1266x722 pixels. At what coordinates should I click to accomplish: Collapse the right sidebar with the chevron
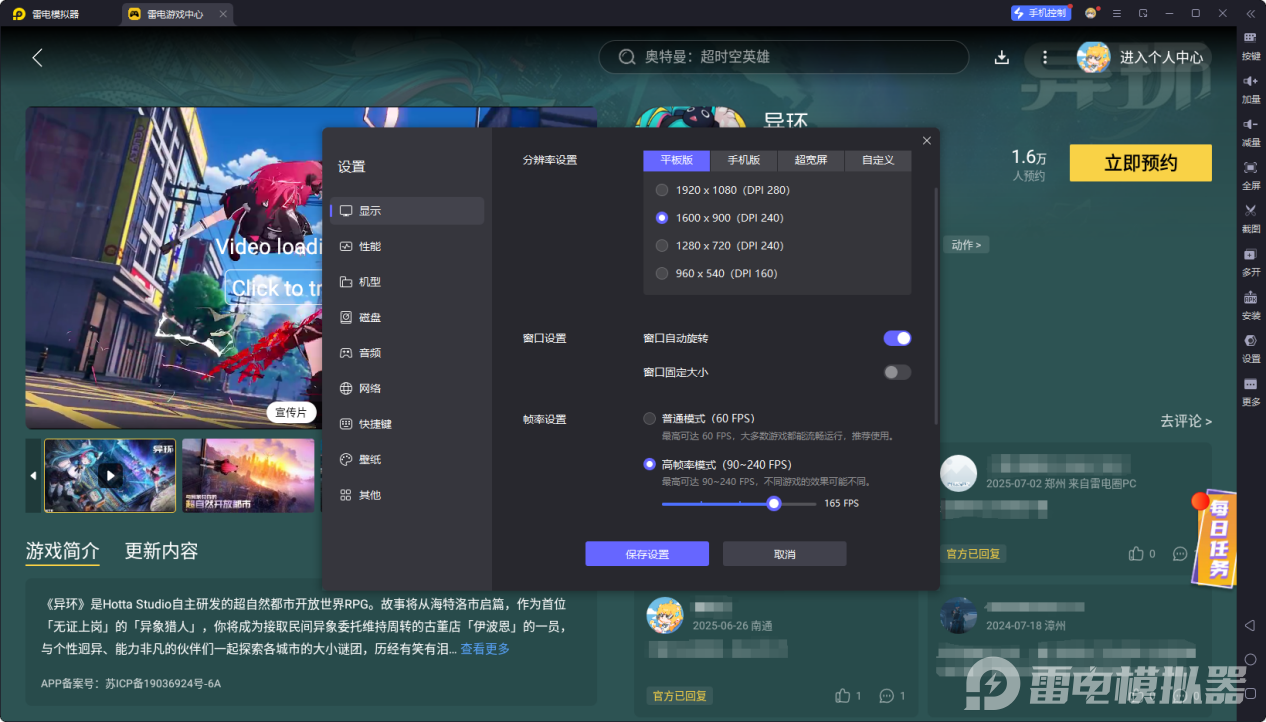pos(1248,13)
